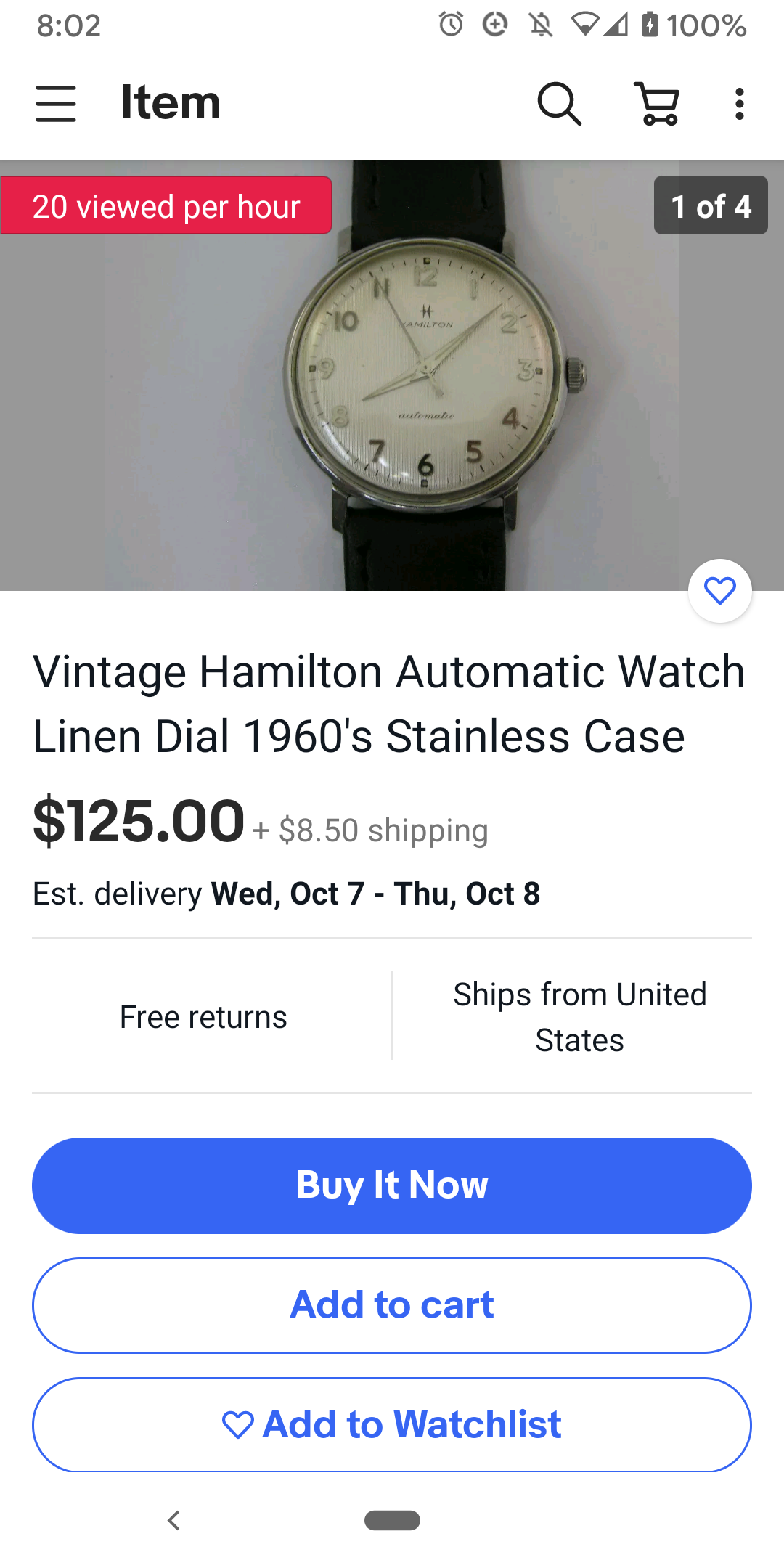784x1568 pixels.
Task: Tap the 1 of 4 image counter
Action: coord(711,205)
